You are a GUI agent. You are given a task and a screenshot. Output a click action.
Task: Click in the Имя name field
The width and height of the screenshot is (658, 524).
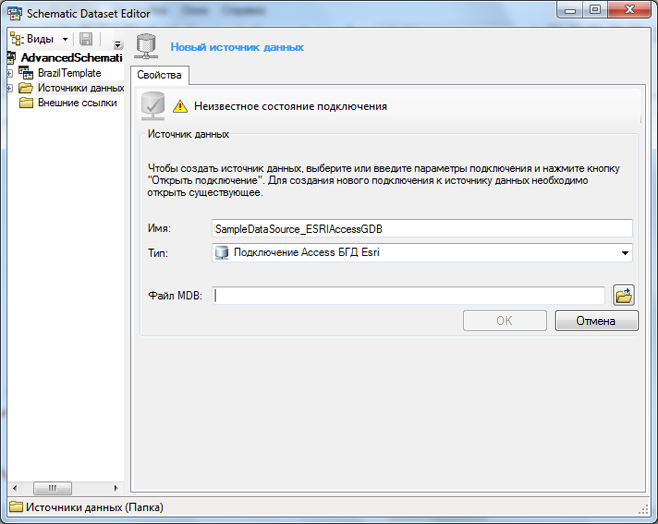click(422, 229)
